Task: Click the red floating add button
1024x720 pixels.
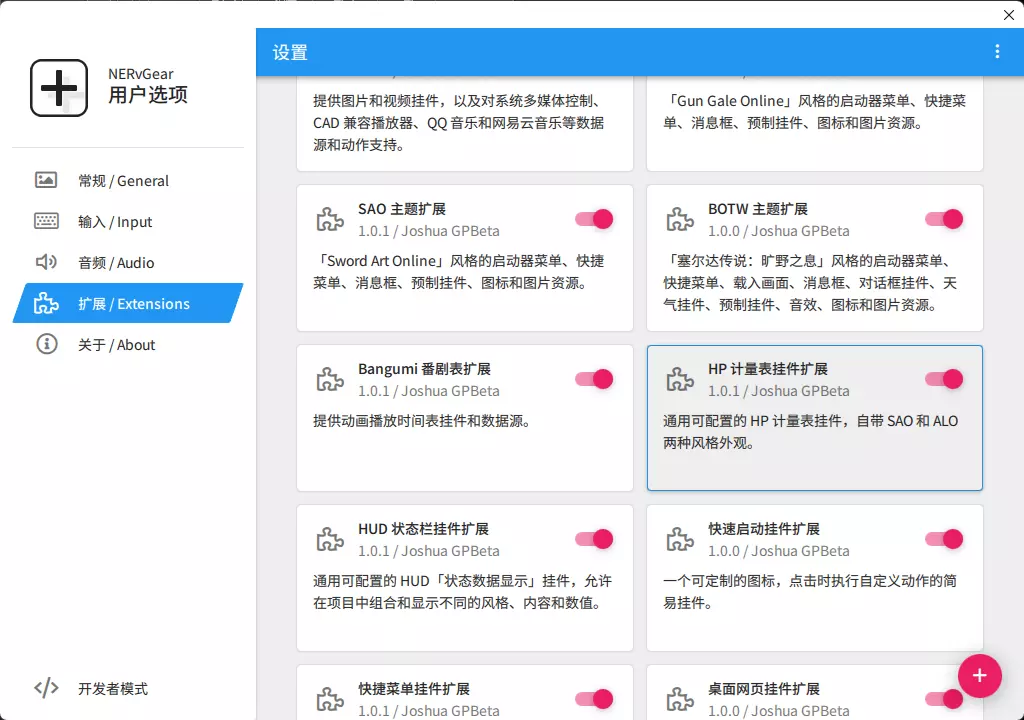Action: (979, 676)
